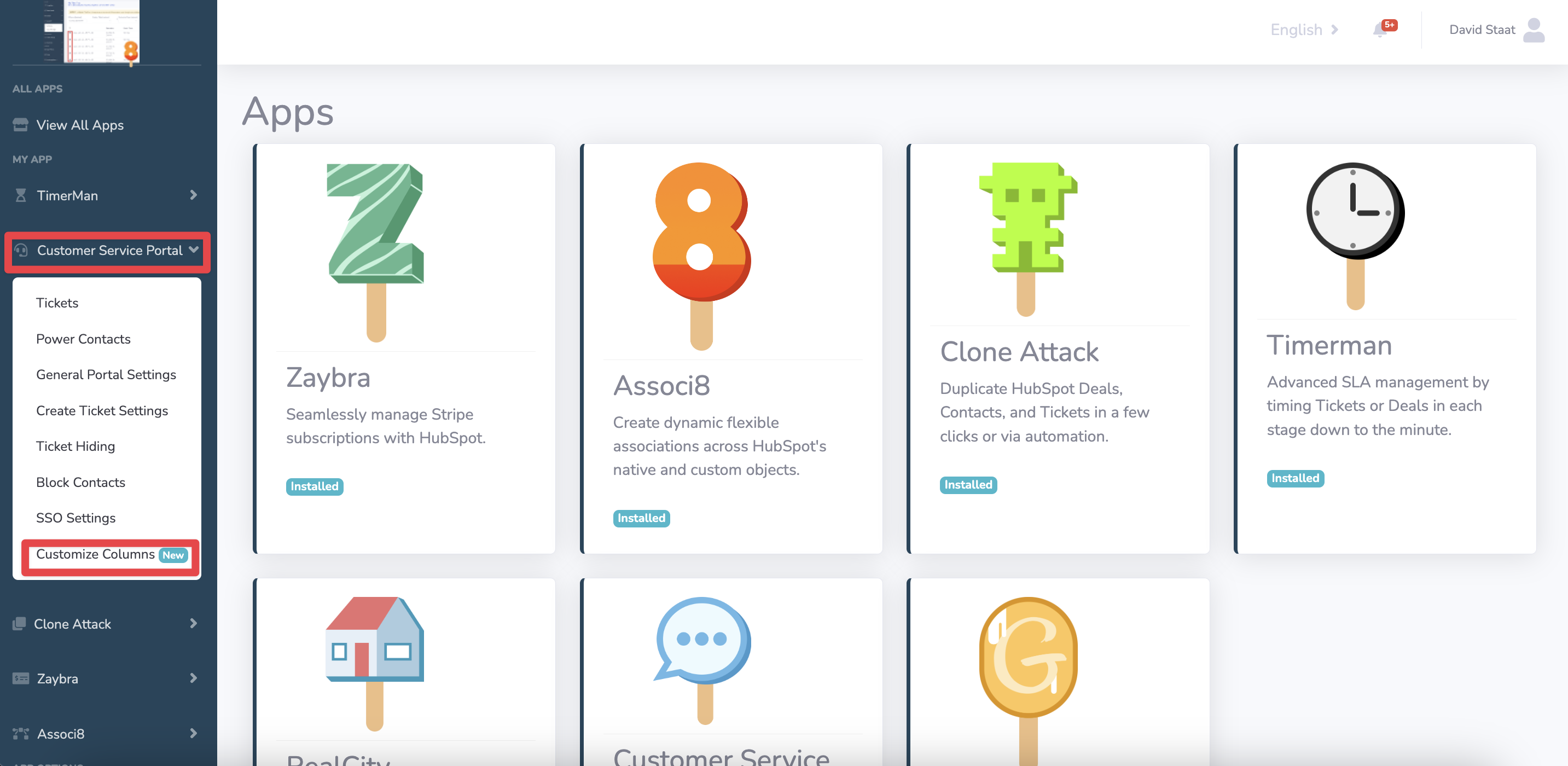Open the user profile avatar icon
The width and height of the screenshot is (1568, 766).
1534,30
